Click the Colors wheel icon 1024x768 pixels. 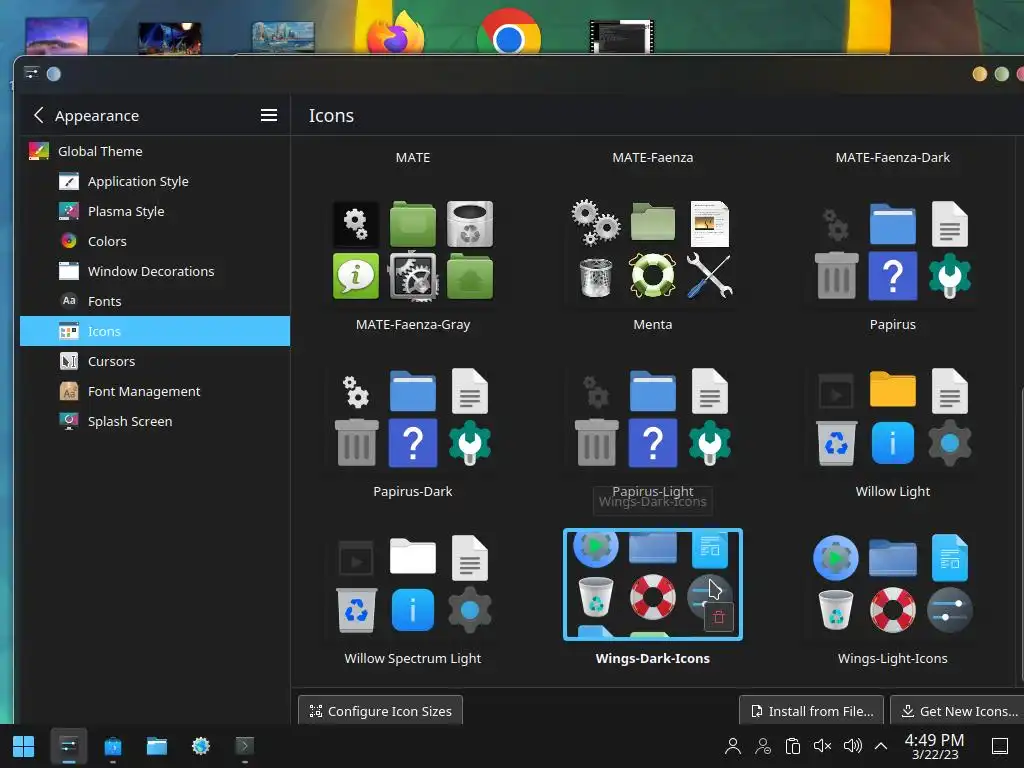[69, 241]
